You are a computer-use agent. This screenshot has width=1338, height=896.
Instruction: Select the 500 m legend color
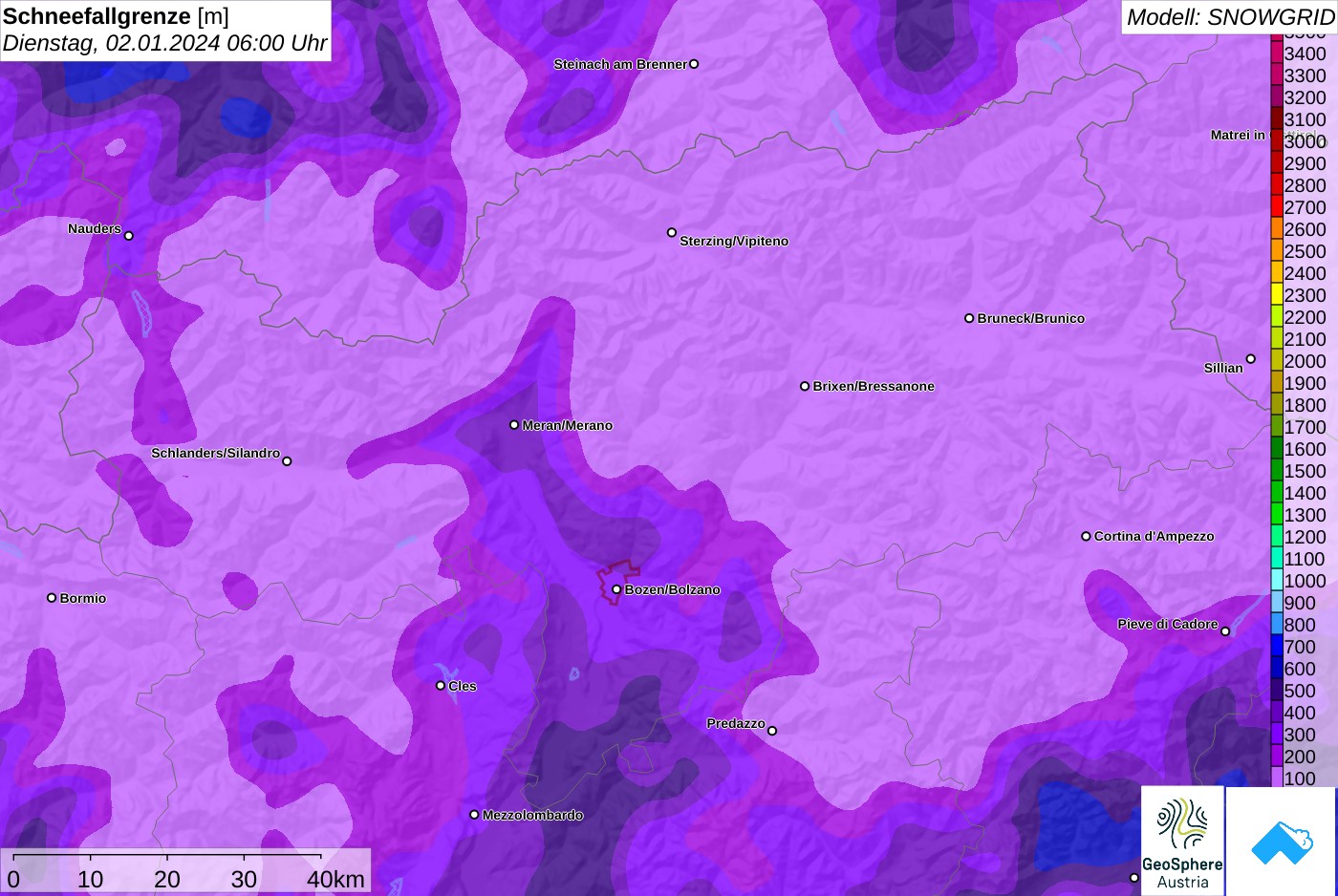(1277, 691)
